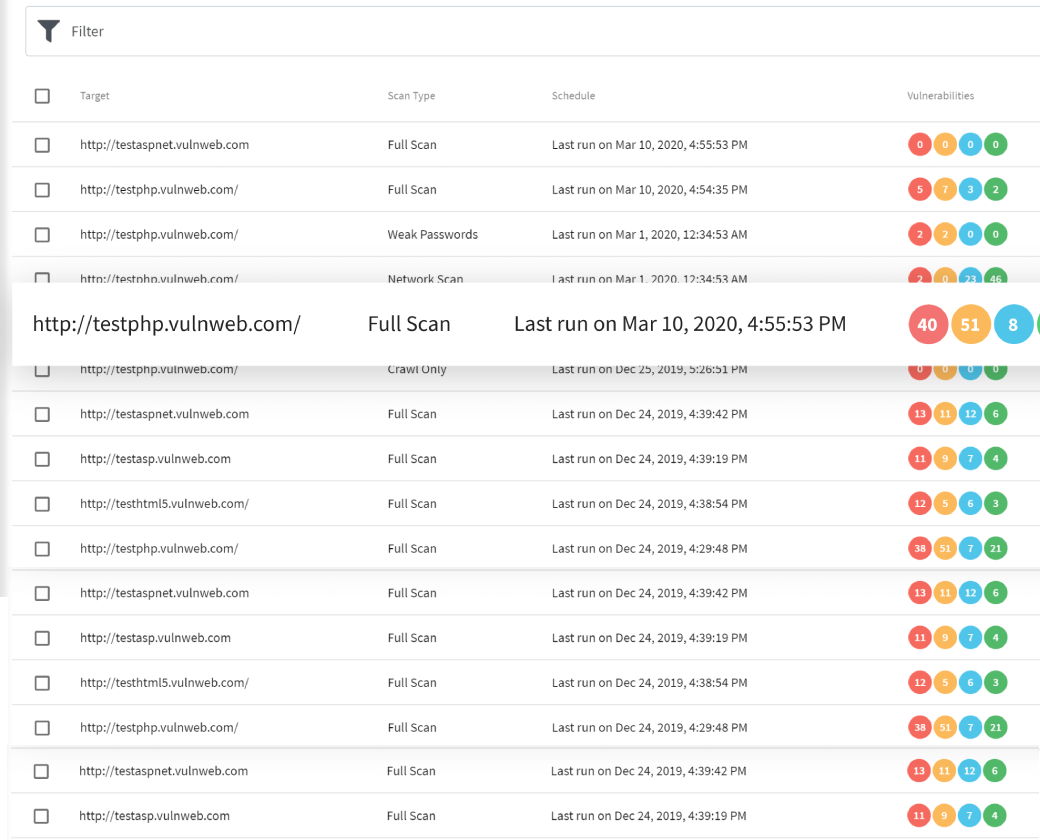Click the green 46 badge on Network Scan row
The width and height of the screenshot is (1040, 840).
[x=995, y=279]
